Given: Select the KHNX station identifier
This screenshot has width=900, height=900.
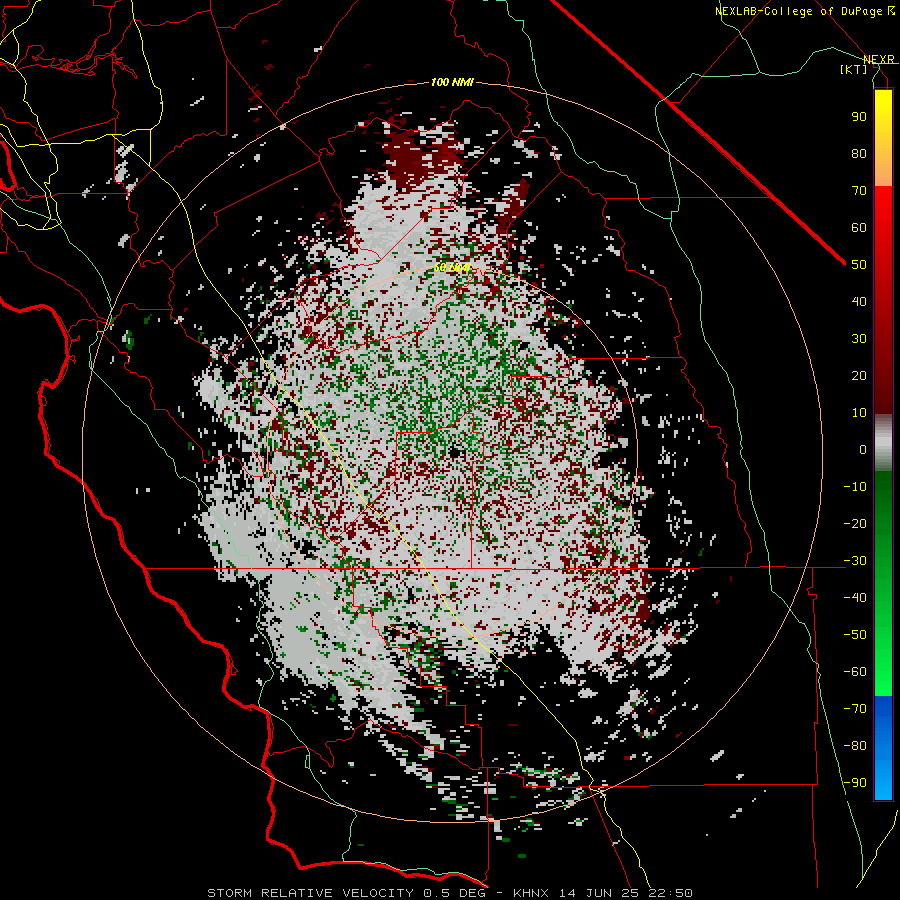Looking at the screenshot, I should click(x=531, y=893).
